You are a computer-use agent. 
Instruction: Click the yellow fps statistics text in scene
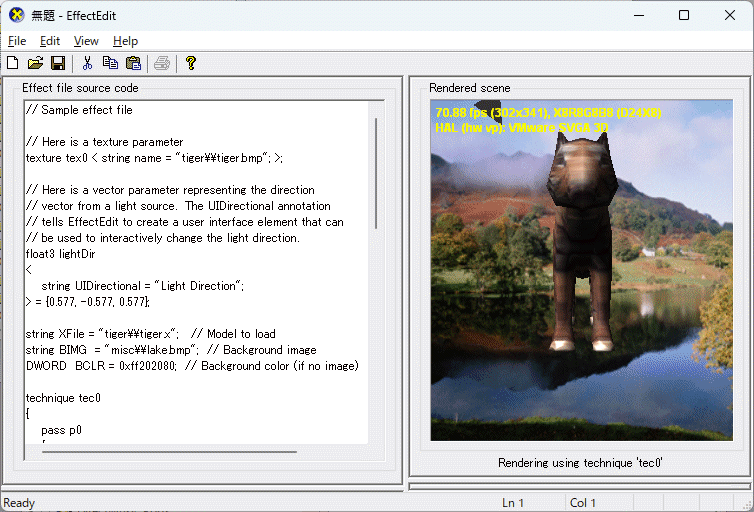pos(548,112)
